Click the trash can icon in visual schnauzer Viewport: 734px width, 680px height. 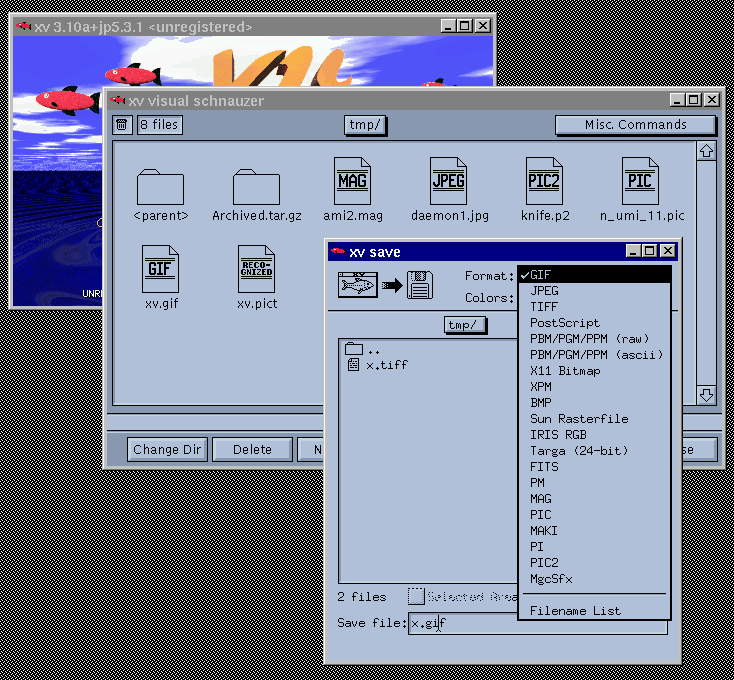point(122,124)
